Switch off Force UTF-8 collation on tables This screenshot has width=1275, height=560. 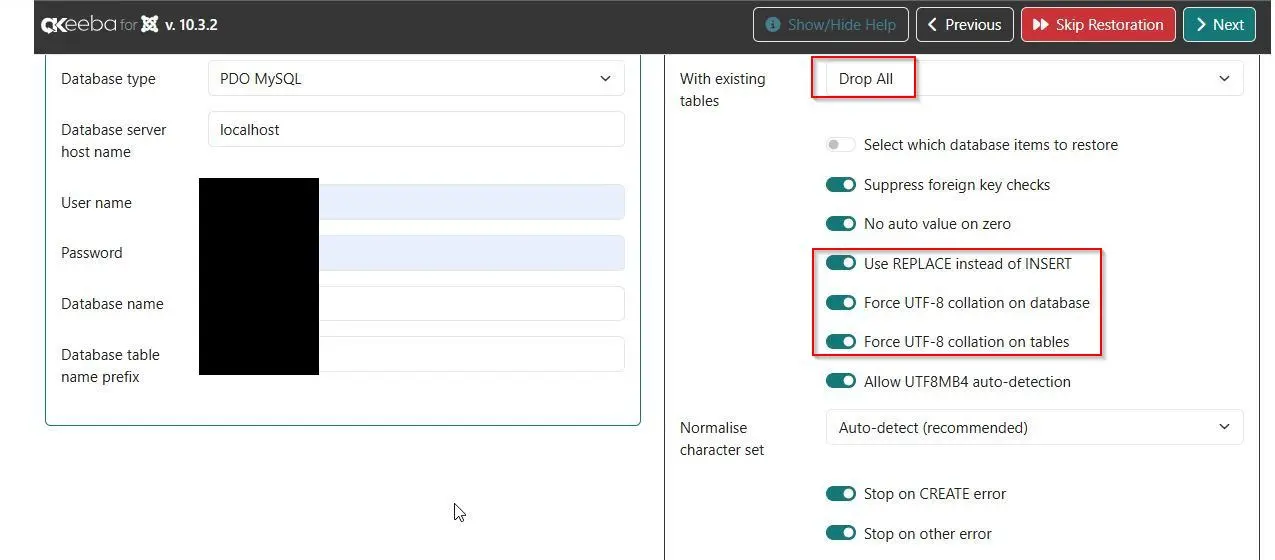coord(841,342)
